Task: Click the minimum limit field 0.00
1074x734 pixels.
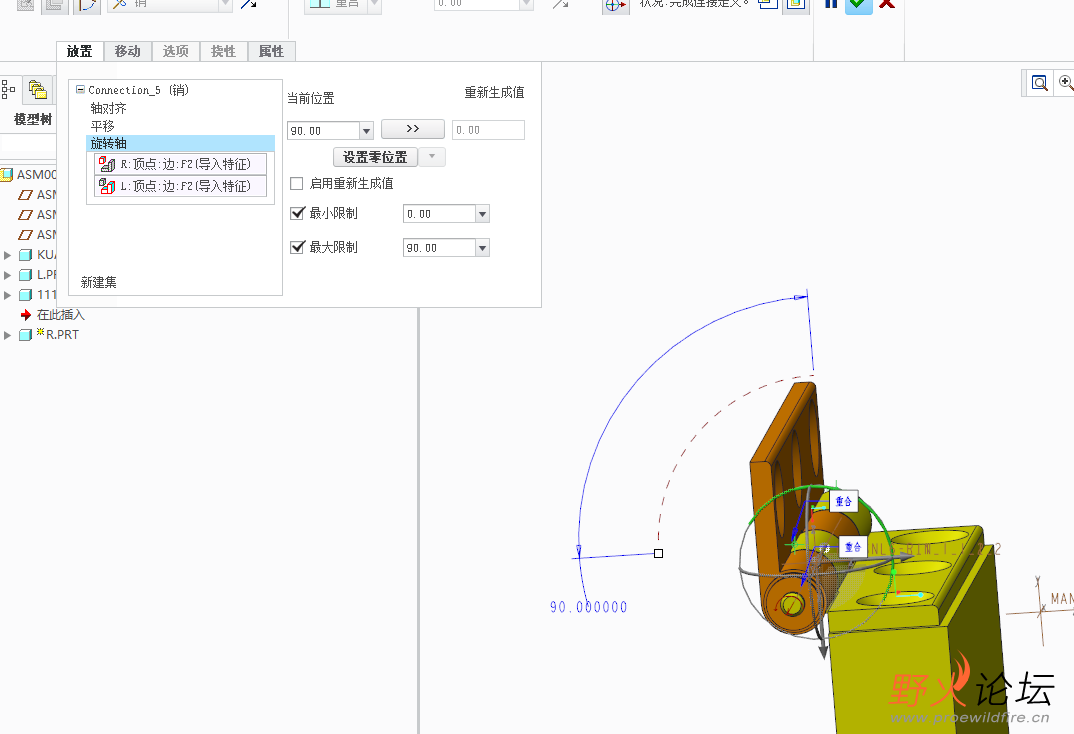Action: click(x=440, y=214)
